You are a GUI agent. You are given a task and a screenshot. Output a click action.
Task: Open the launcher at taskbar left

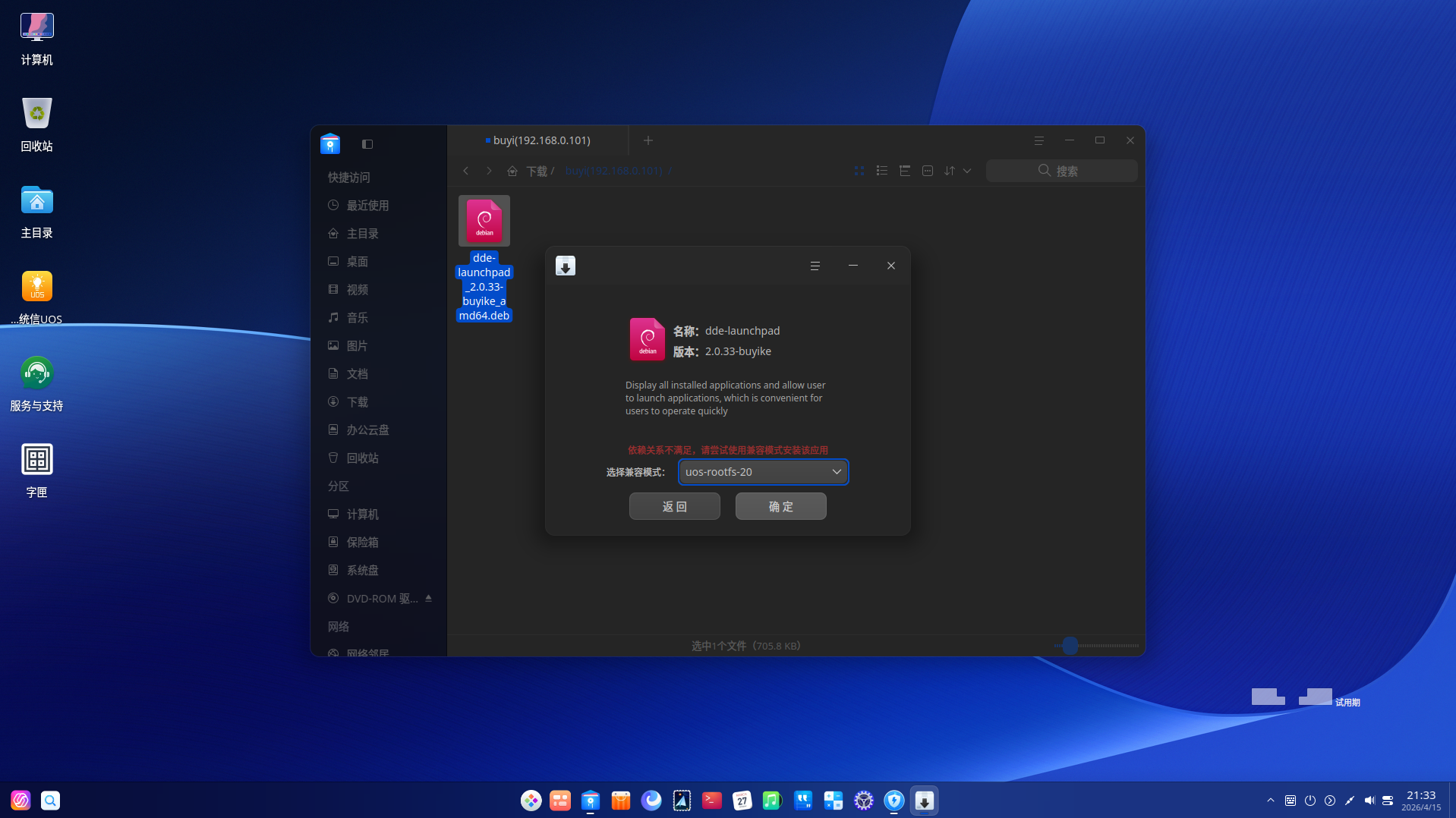pos(20,801)
